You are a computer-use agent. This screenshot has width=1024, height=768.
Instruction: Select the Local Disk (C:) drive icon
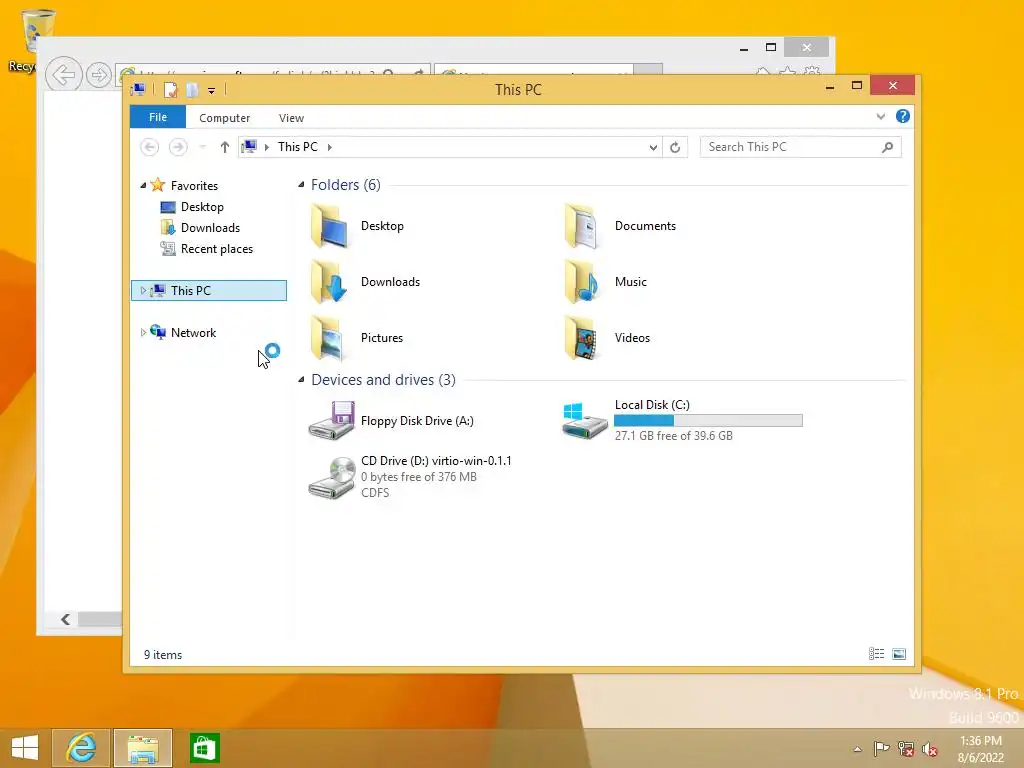coord(584,421)
